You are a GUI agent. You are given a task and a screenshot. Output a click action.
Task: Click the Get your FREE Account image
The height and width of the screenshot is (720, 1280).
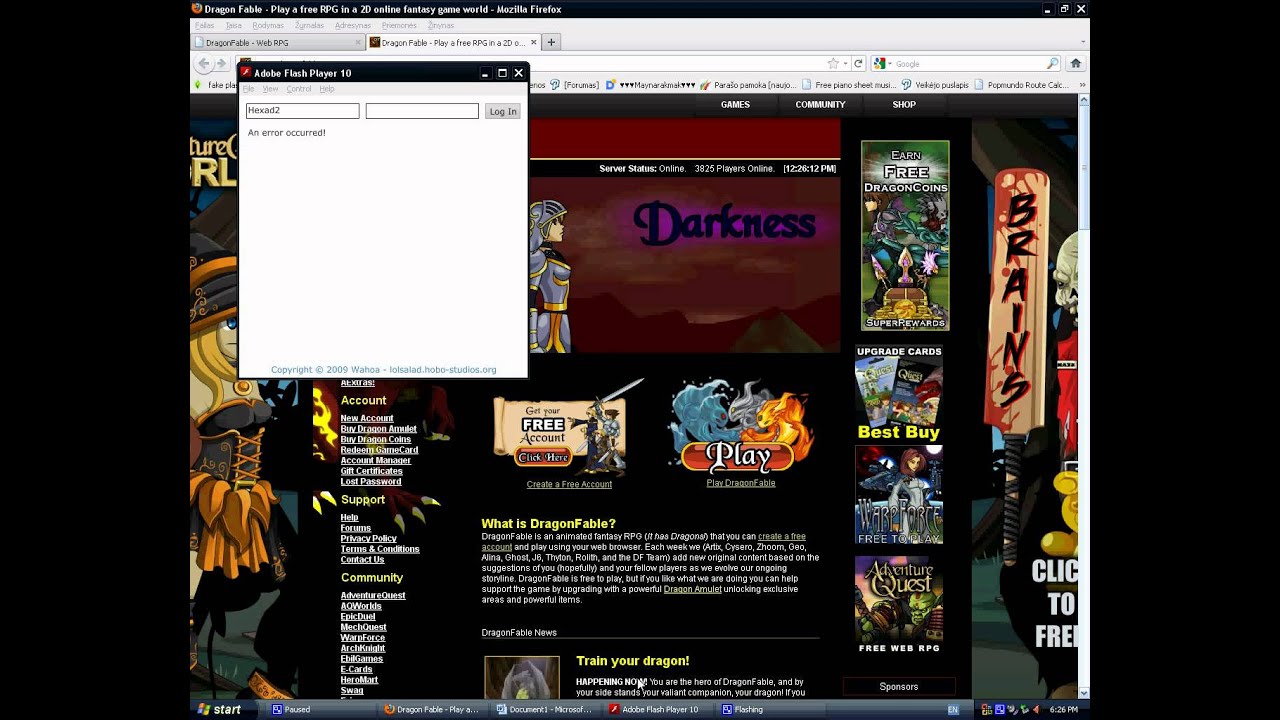pyautogui.click(x=567, y=430)
